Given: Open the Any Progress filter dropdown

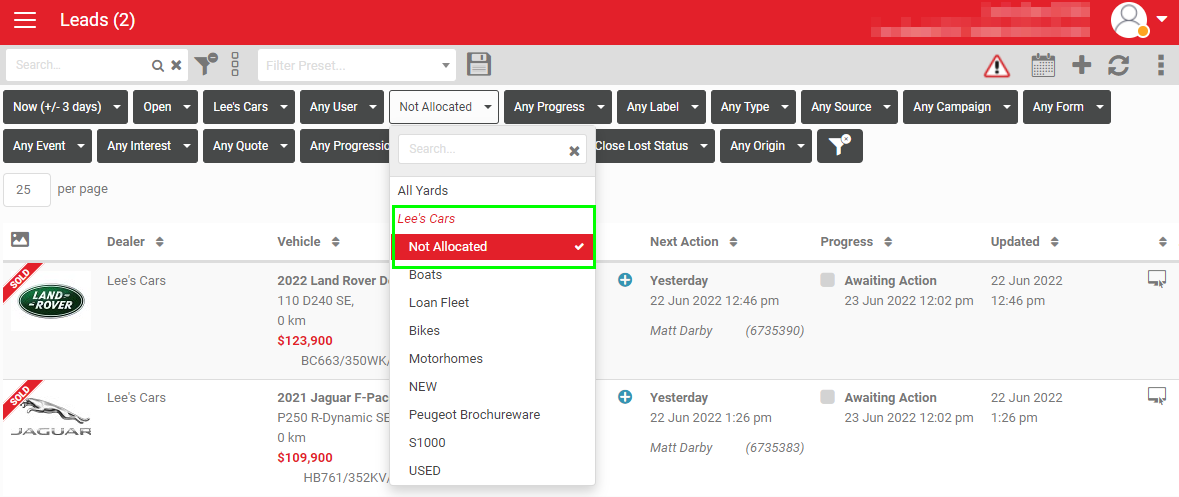Looking at the screenshot, I should click(x=557, y=107).
